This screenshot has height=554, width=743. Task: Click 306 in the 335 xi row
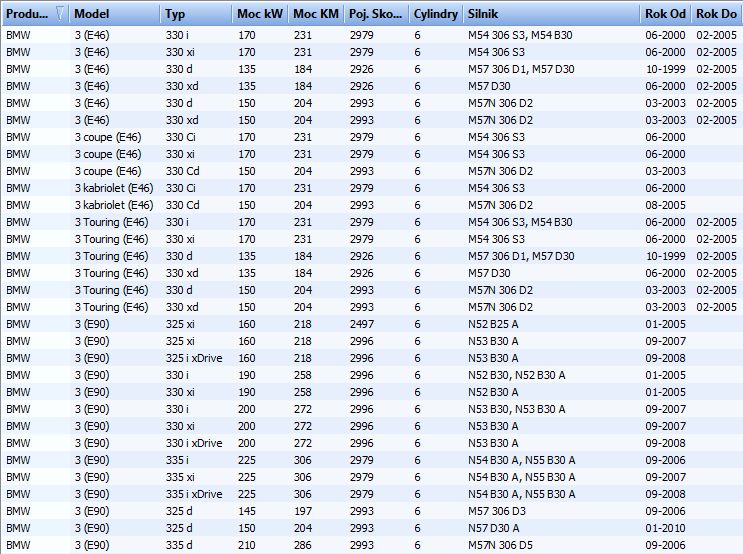point(302,477)
